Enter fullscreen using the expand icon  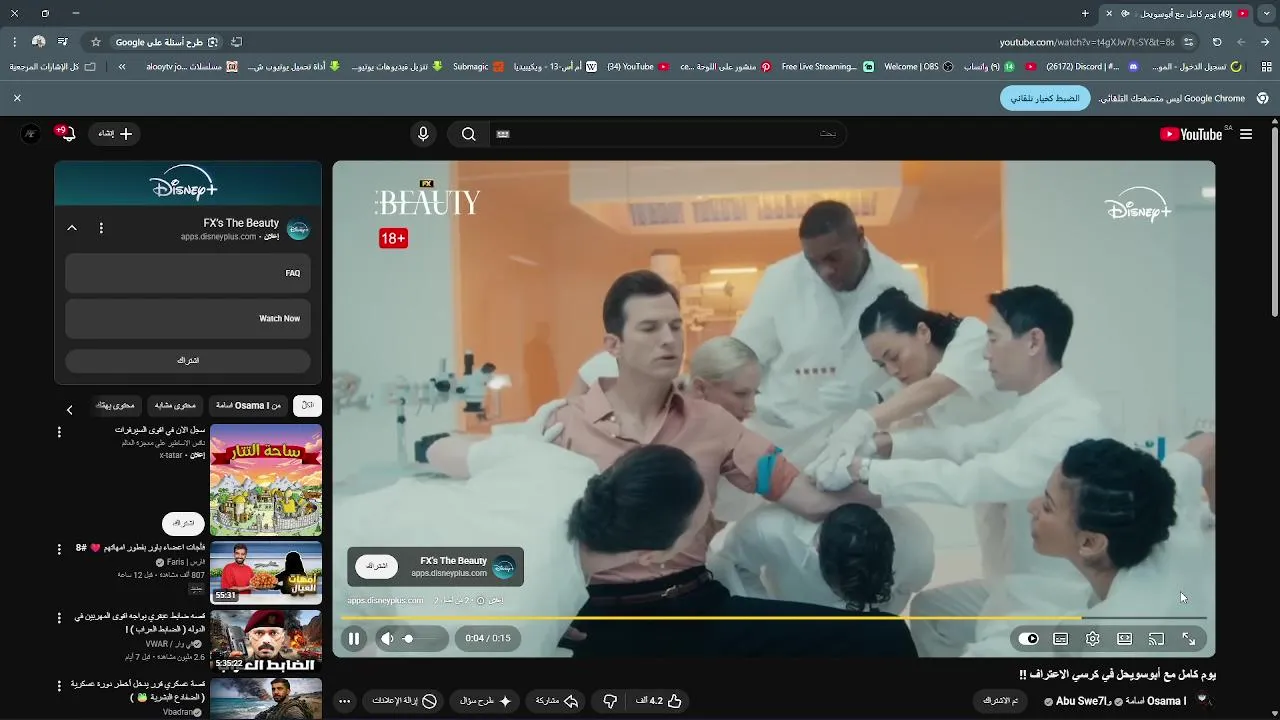coord(1189,639)
